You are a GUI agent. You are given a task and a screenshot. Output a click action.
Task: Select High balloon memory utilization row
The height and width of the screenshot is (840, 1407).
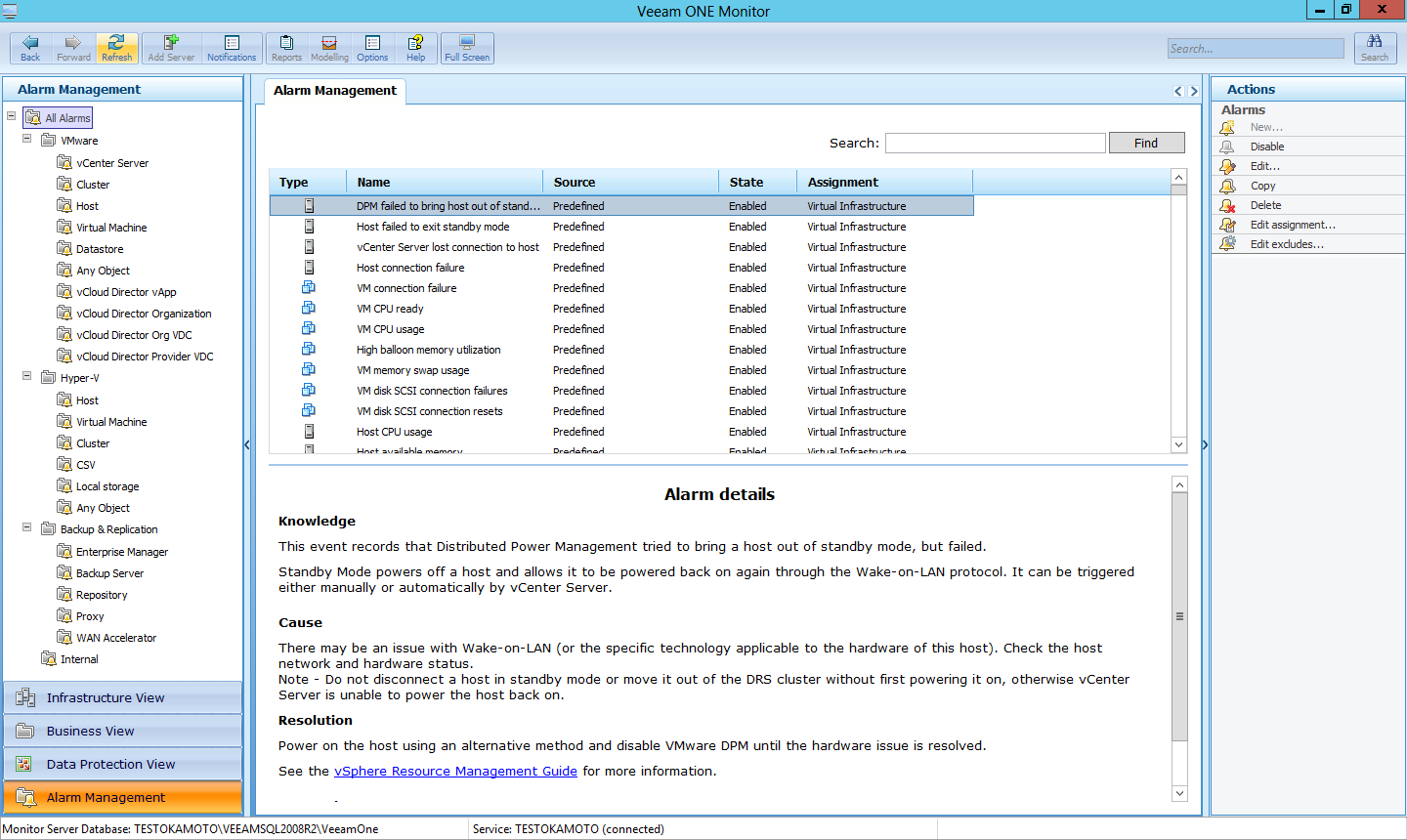(621, 350)
